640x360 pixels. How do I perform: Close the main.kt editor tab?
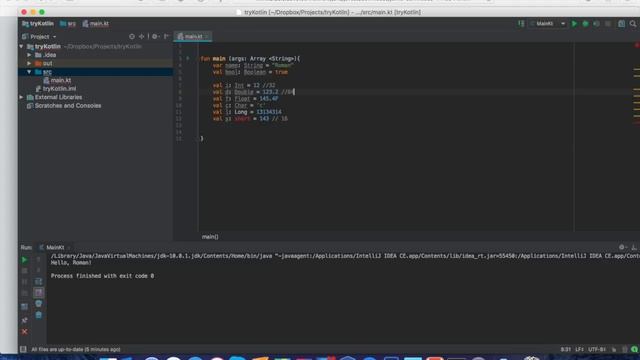[x=207, y=37]
